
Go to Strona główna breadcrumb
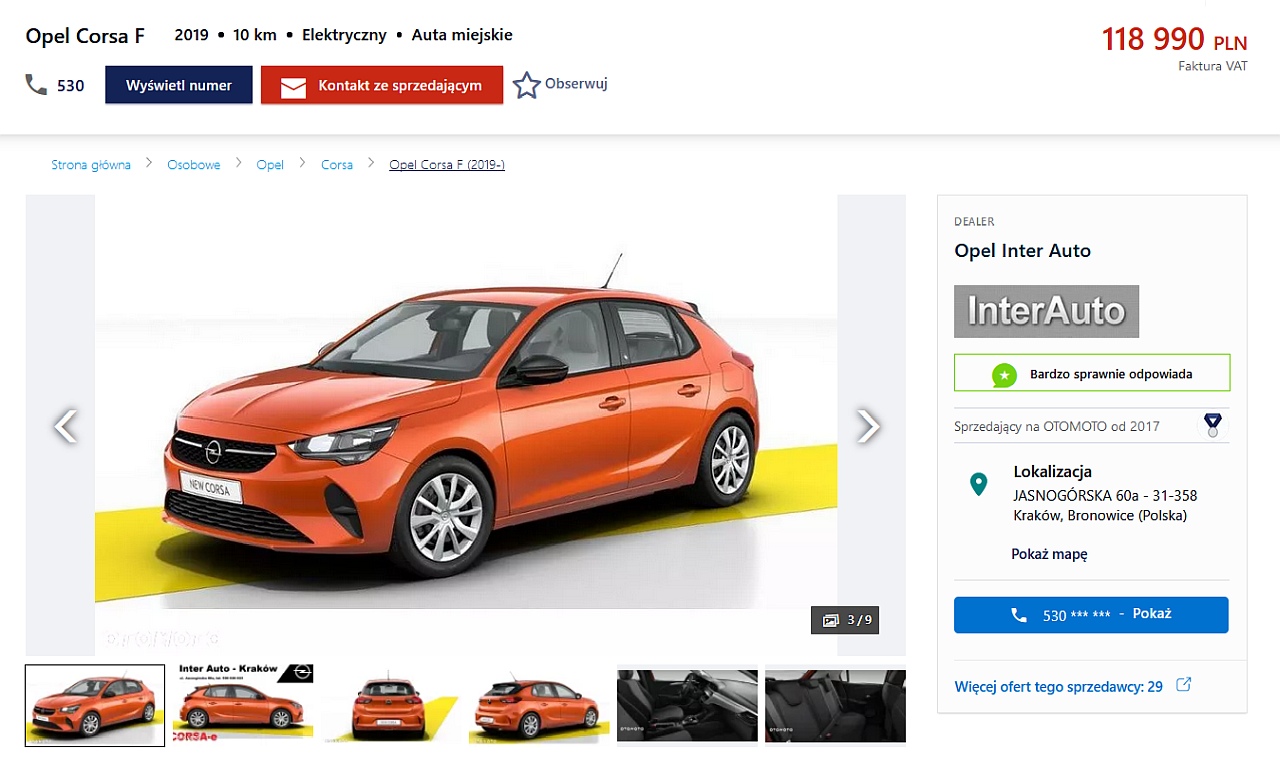coord(91,165)
